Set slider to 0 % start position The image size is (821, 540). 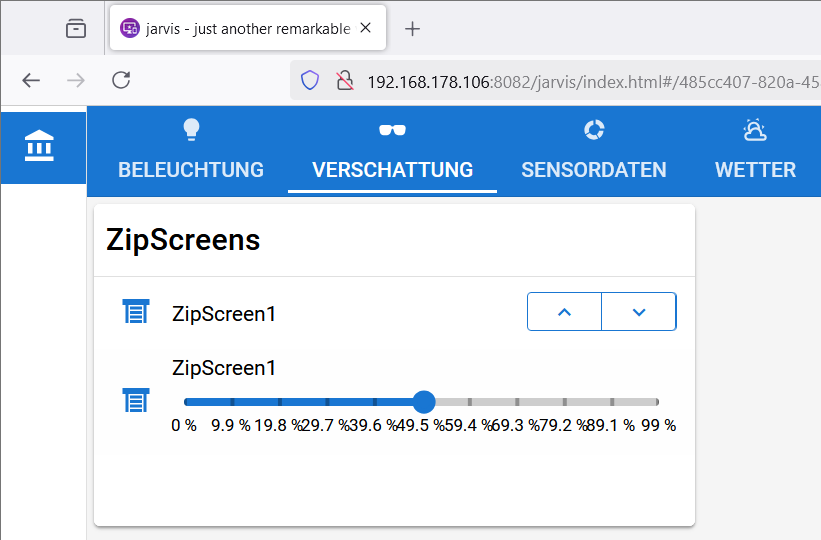click(x=186, y=402)
